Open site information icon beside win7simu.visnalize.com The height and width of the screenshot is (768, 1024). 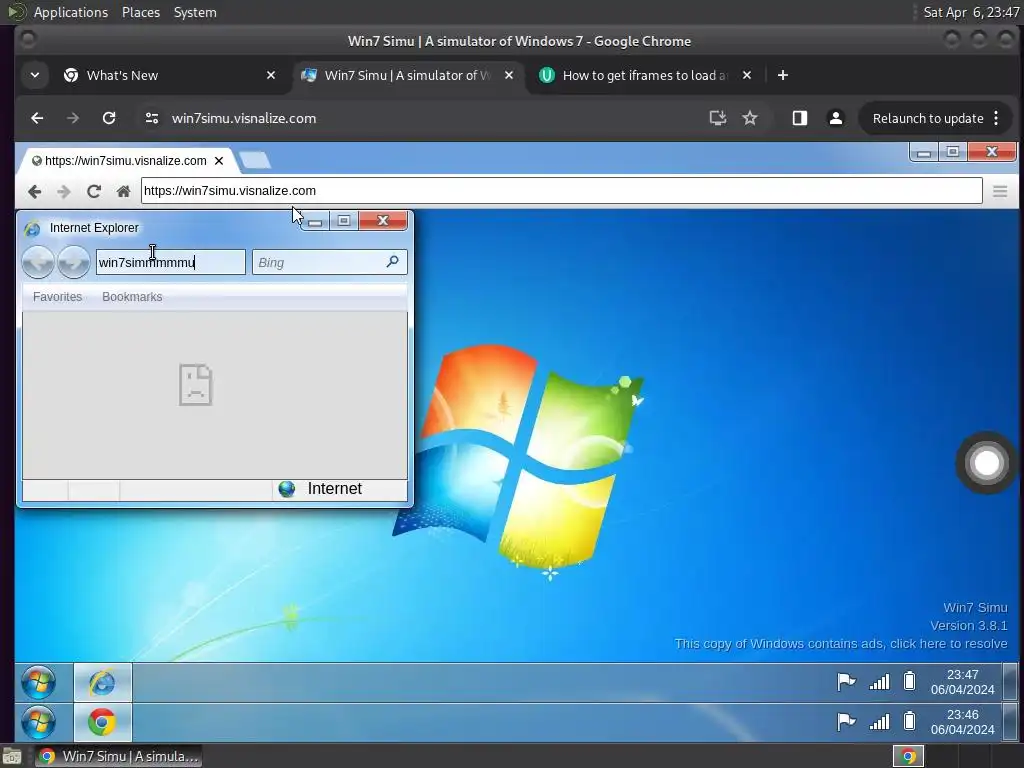(152, 118)
